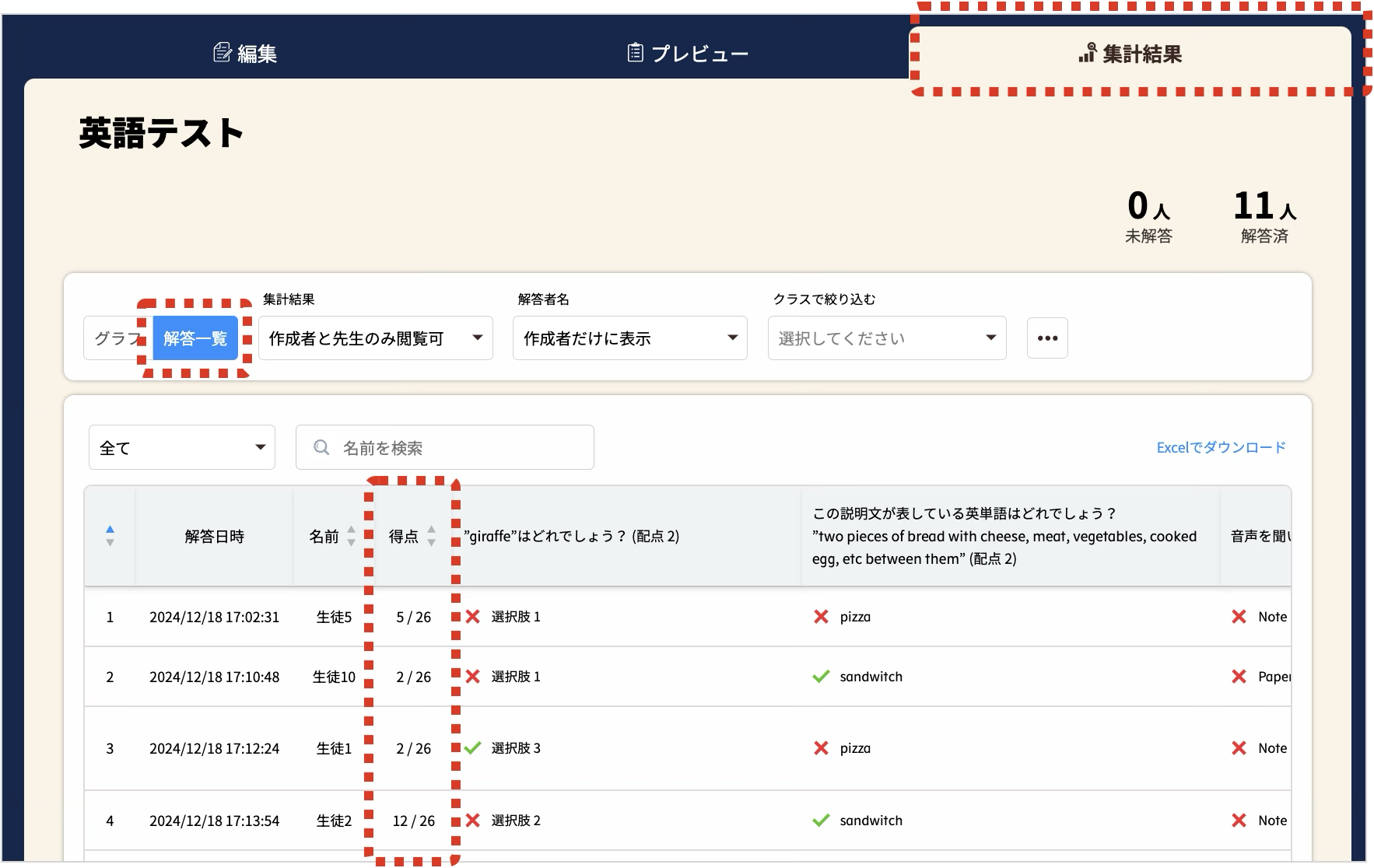Click 生徒2's correct checkmark beside sandwitch
The image size is (1374, 868).
coord(821,821)
